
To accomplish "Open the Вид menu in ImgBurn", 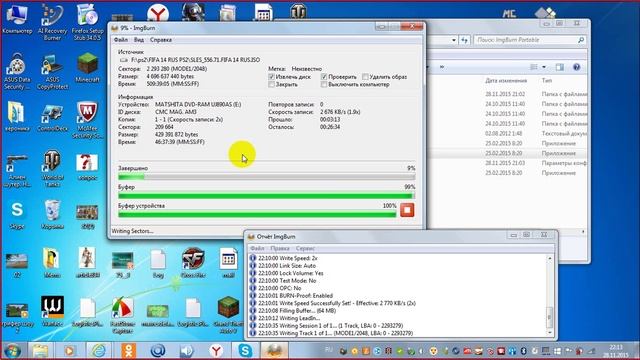I will pyautogui.click(x=139, y=40).
